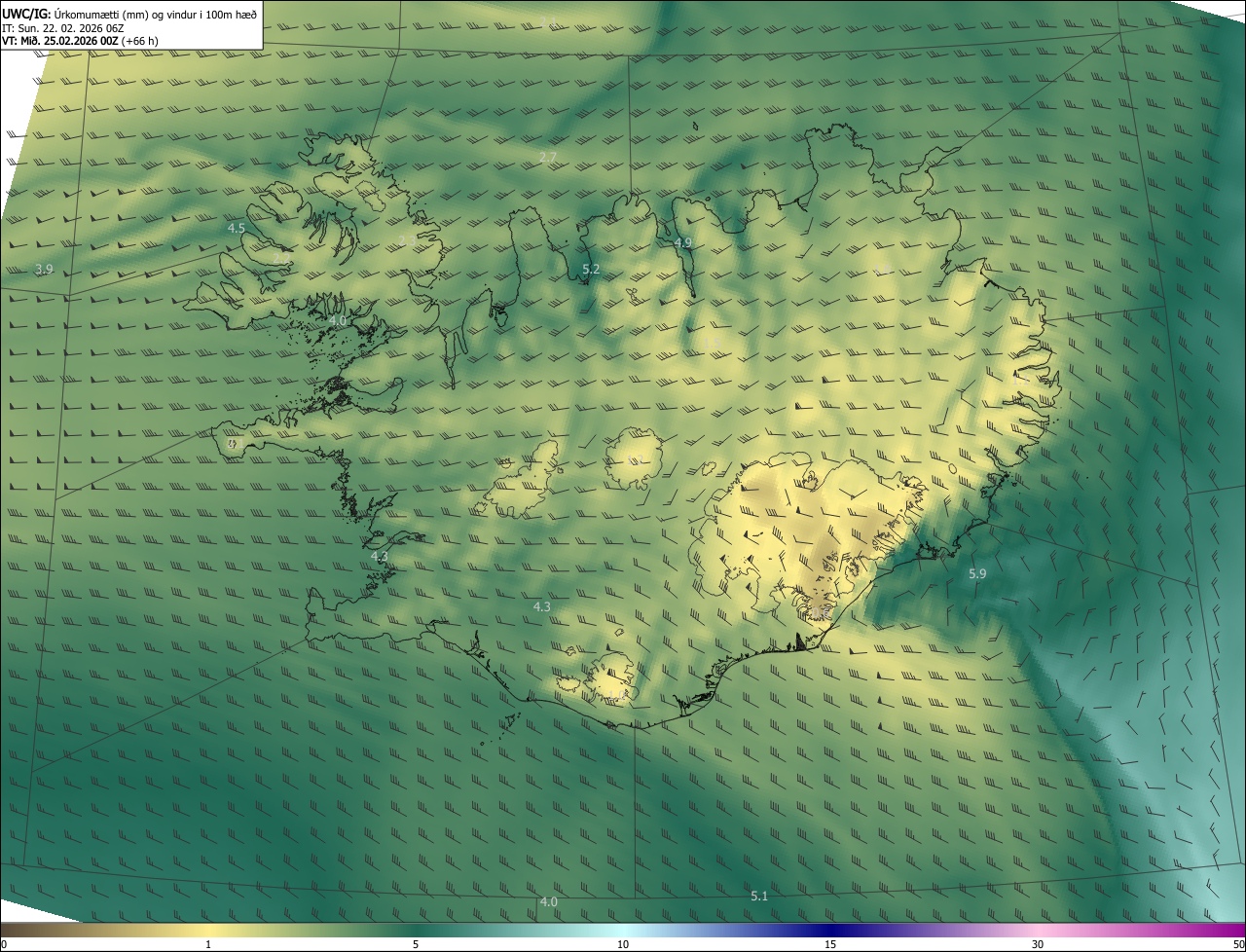1246x952 pixels.
Task: Click the 4.5 value label off the Westfjords
Action: coord(237,228)
